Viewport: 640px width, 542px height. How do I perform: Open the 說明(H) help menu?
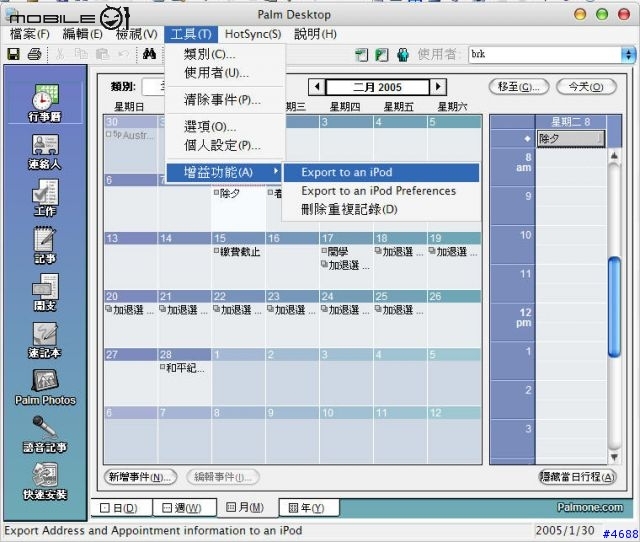point(316,34)
